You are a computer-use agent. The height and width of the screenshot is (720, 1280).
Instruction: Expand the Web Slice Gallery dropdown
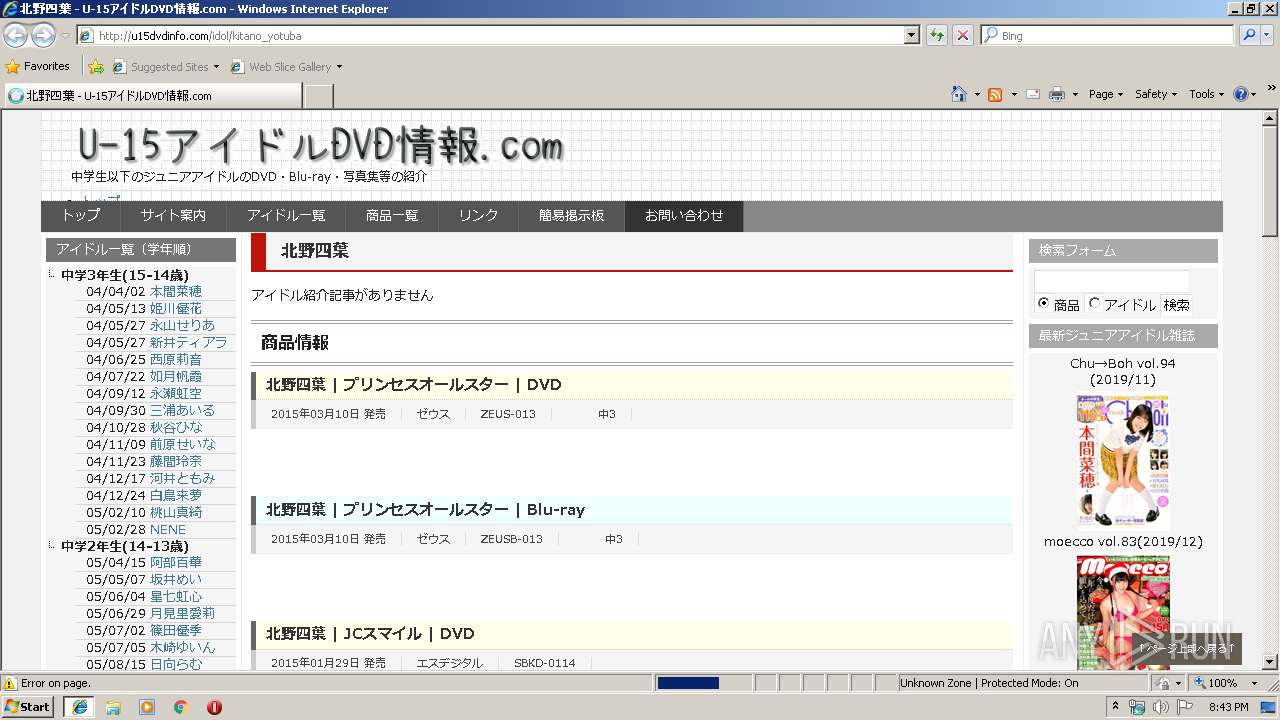click(x=339, y=67)
